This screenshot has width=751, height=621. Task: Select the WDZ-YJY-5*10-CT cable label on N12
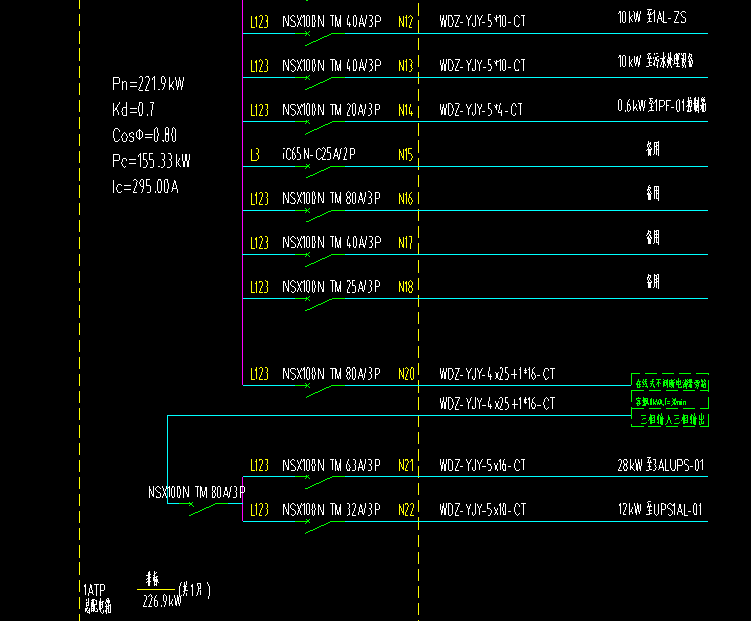click(x=482, y=21)
